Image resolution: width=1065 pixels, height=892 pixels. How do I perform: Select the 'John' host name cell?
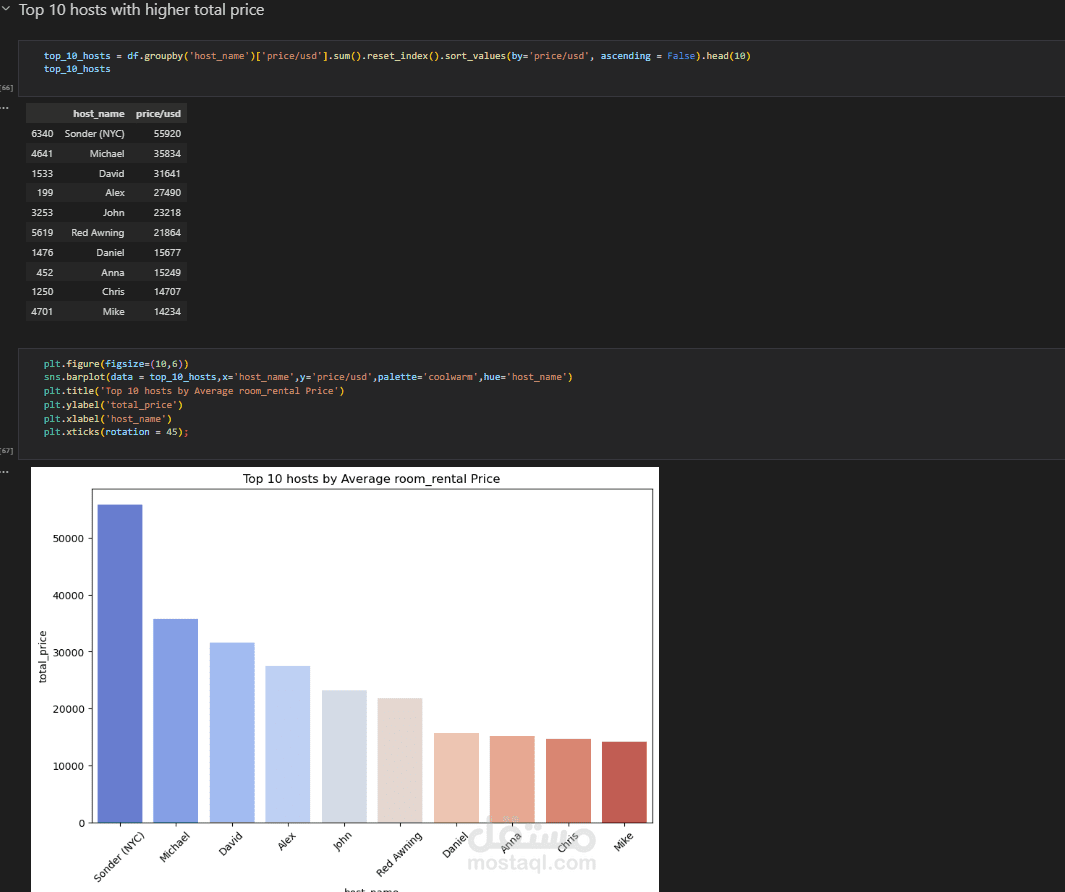(x=113, y=213)
